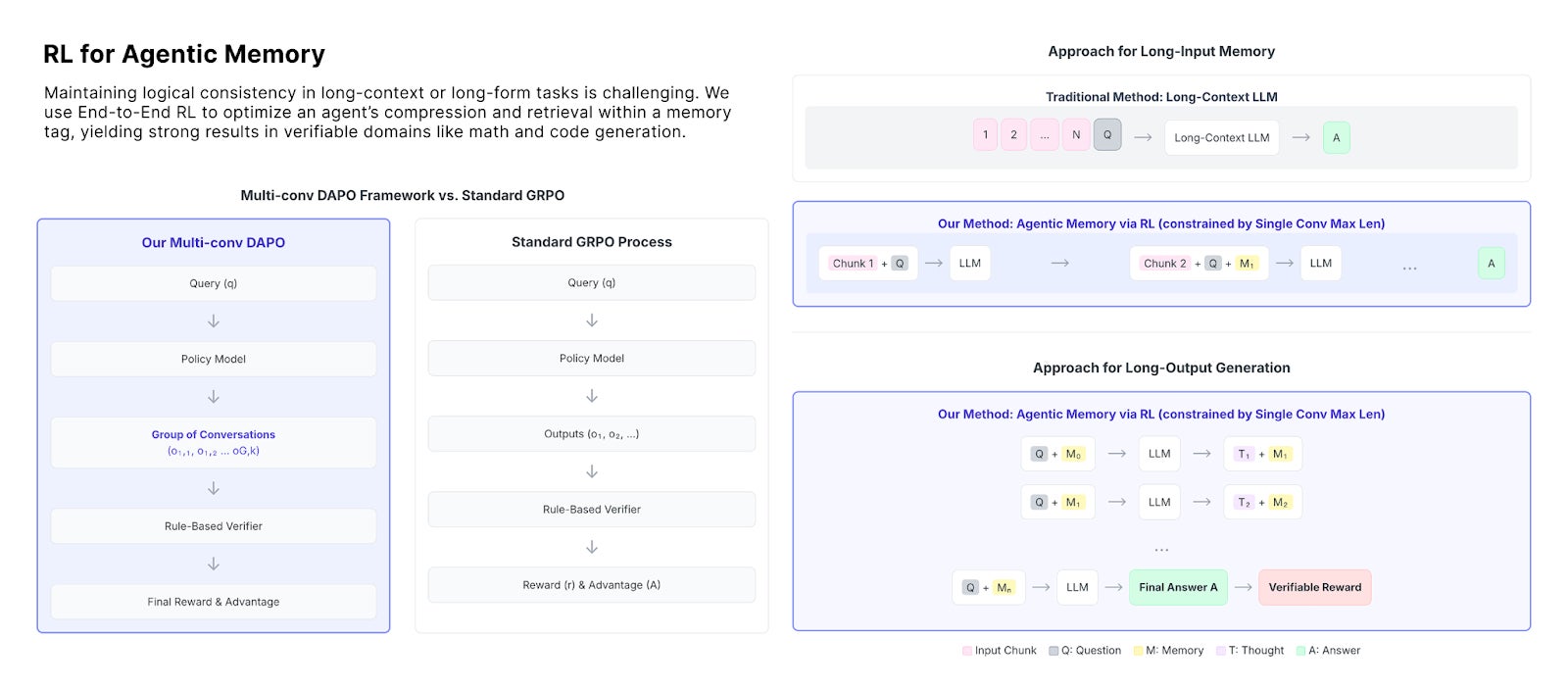Click LLM box in the 'Q + M₀' row
Screen dimensions: 1568x688
point(1159,454)
